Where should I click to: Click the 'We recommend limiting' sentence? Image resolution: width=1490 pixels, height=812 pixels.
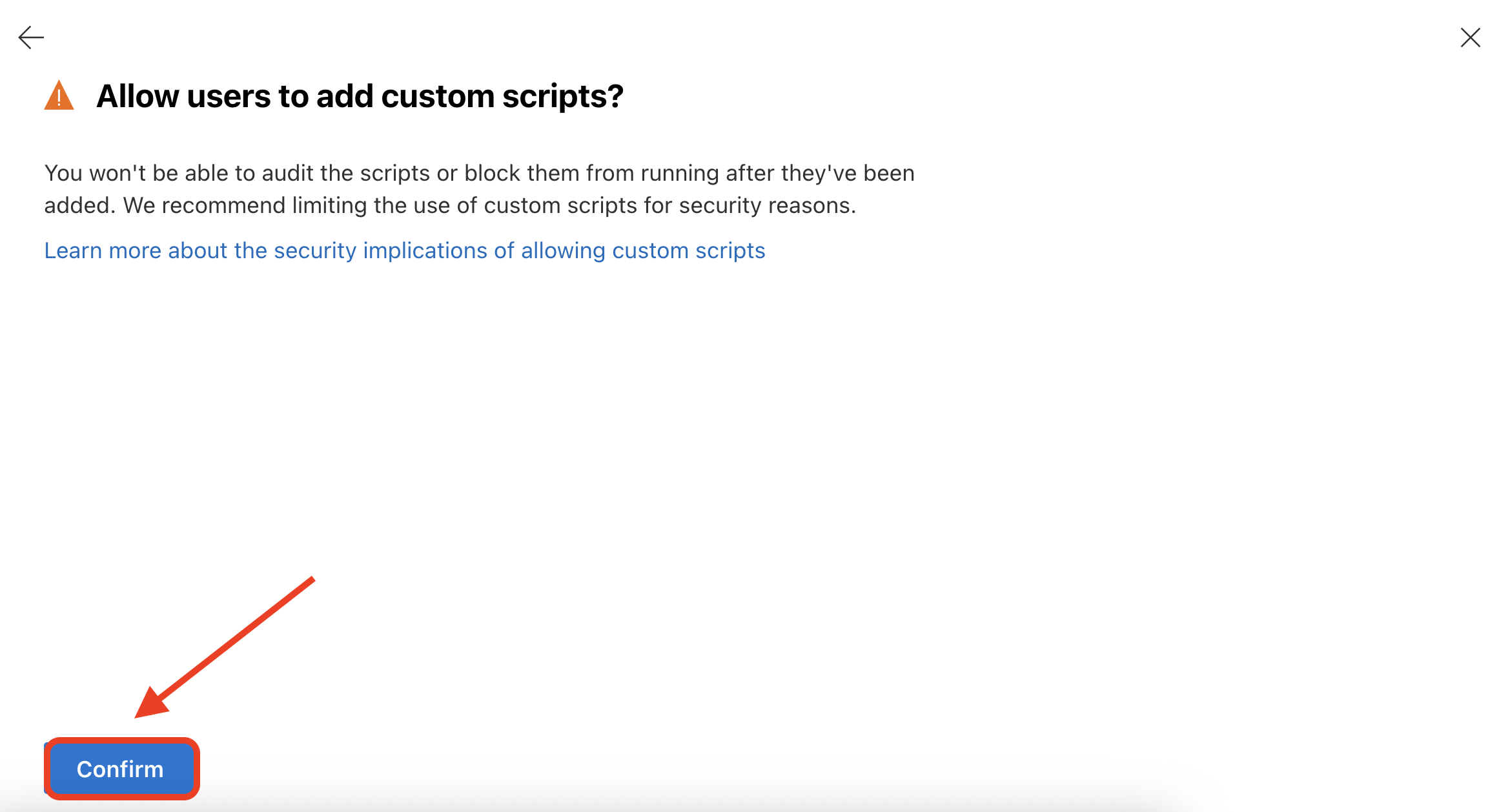[489, 205]
